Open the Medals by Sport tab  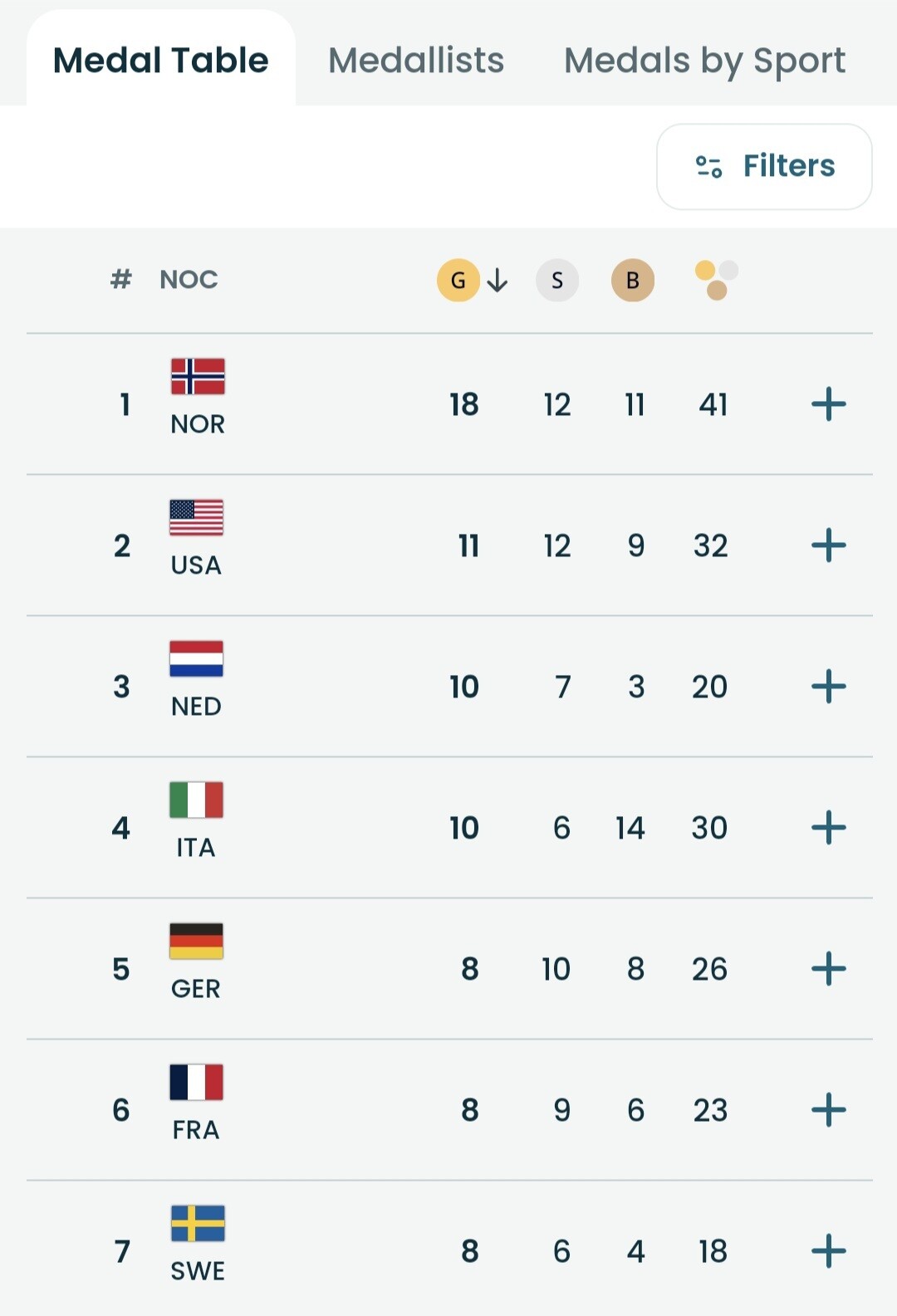(x=704, y=61)
